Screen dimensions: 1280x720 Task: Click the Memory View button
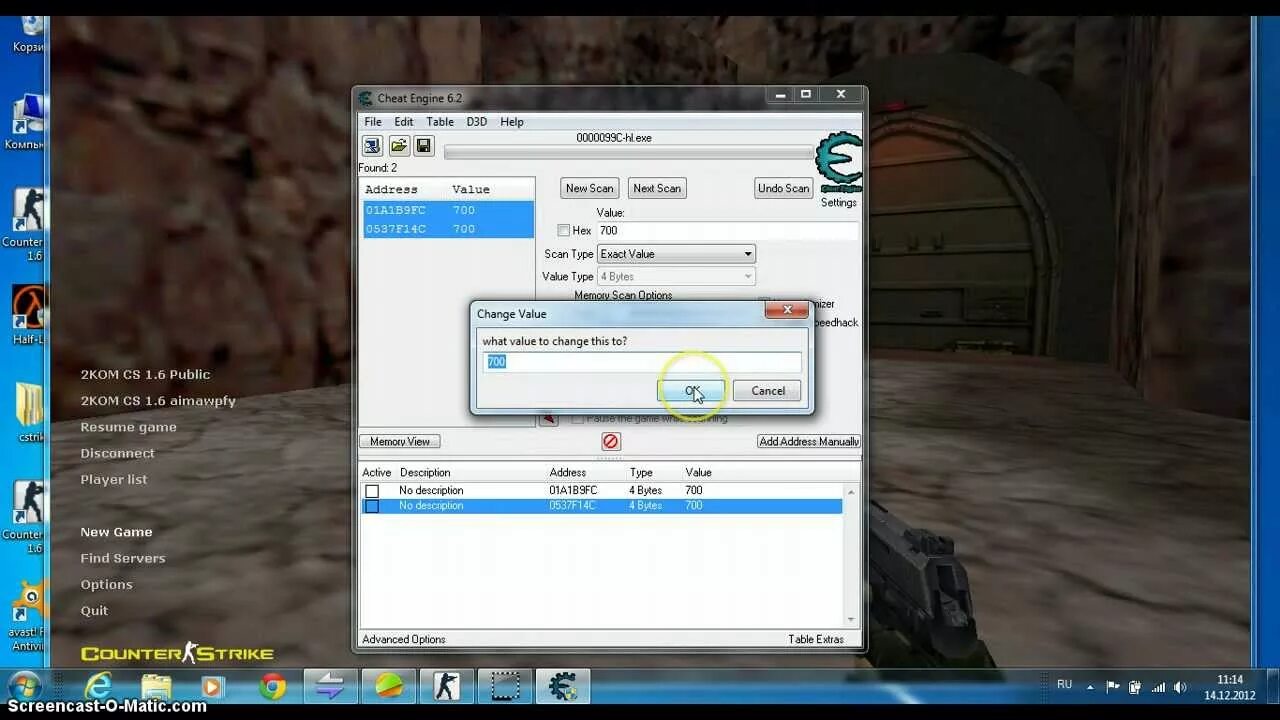(x=400, y=441)
